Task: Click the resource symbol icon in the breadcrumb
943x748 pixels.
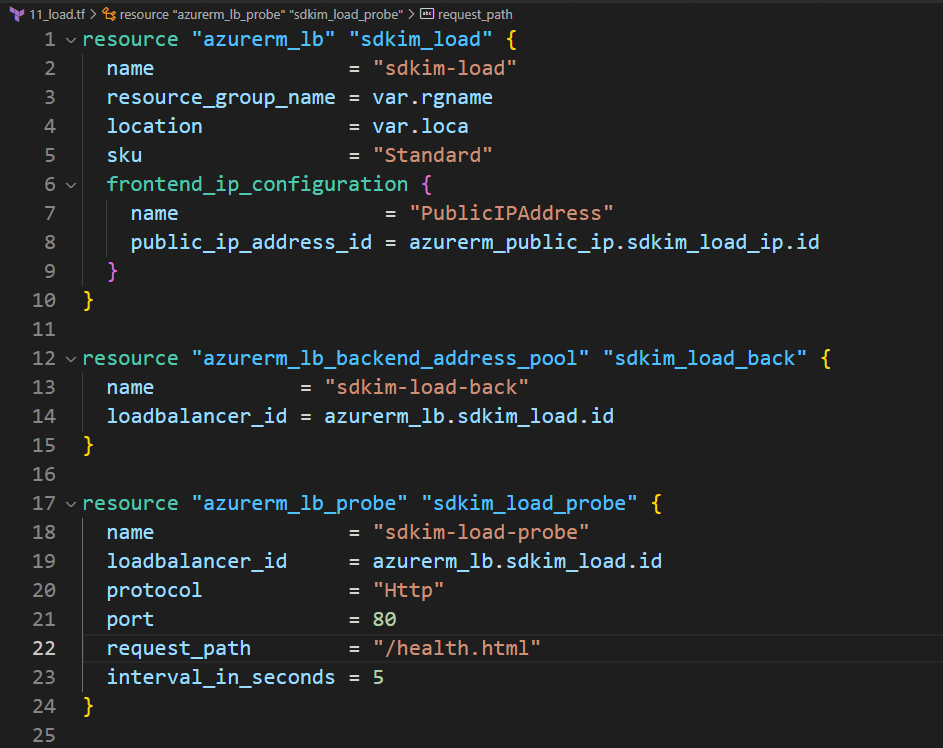Action: [x=109, y=14]
